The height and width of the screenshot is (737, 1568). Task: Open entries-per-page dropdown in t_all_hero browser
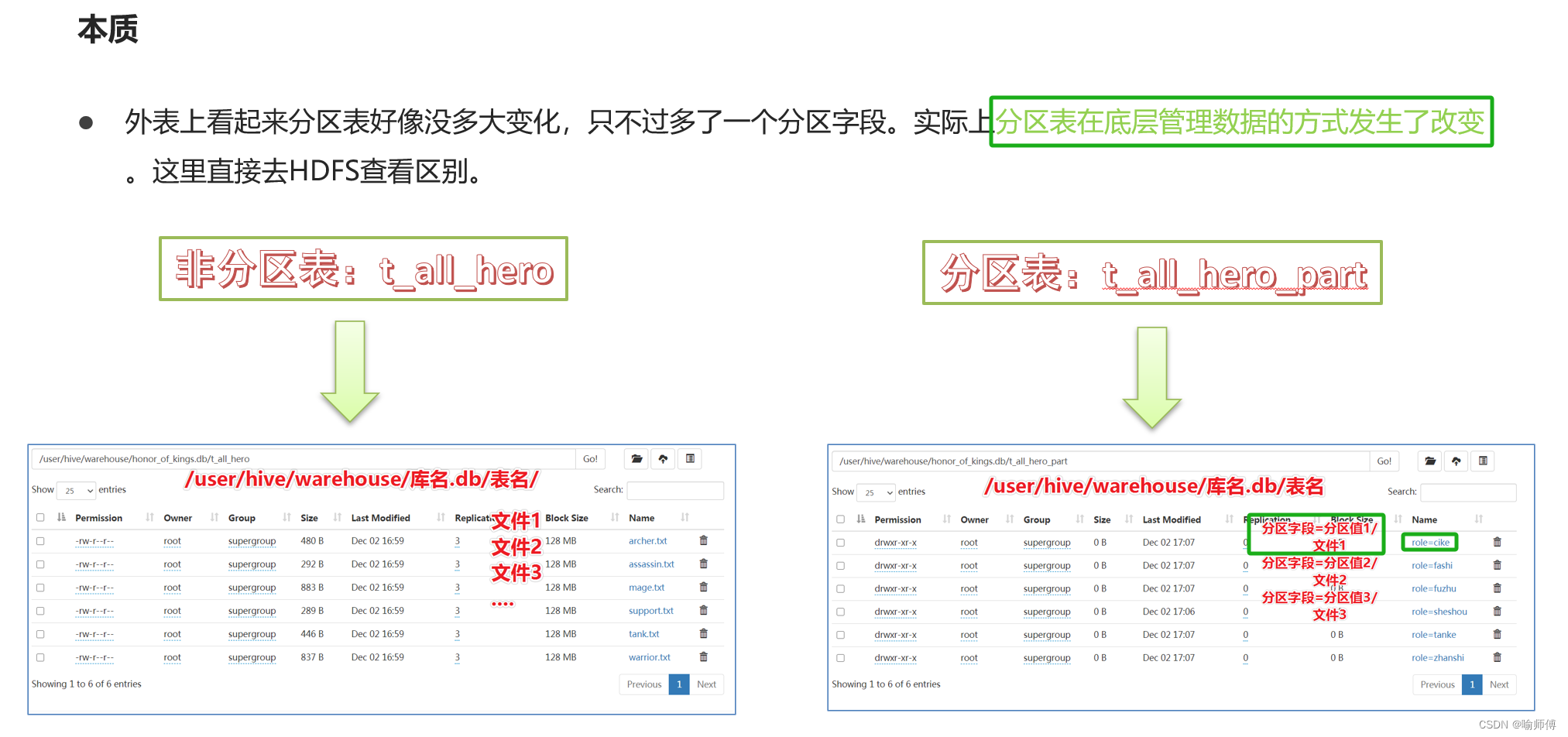coord(77,490)
